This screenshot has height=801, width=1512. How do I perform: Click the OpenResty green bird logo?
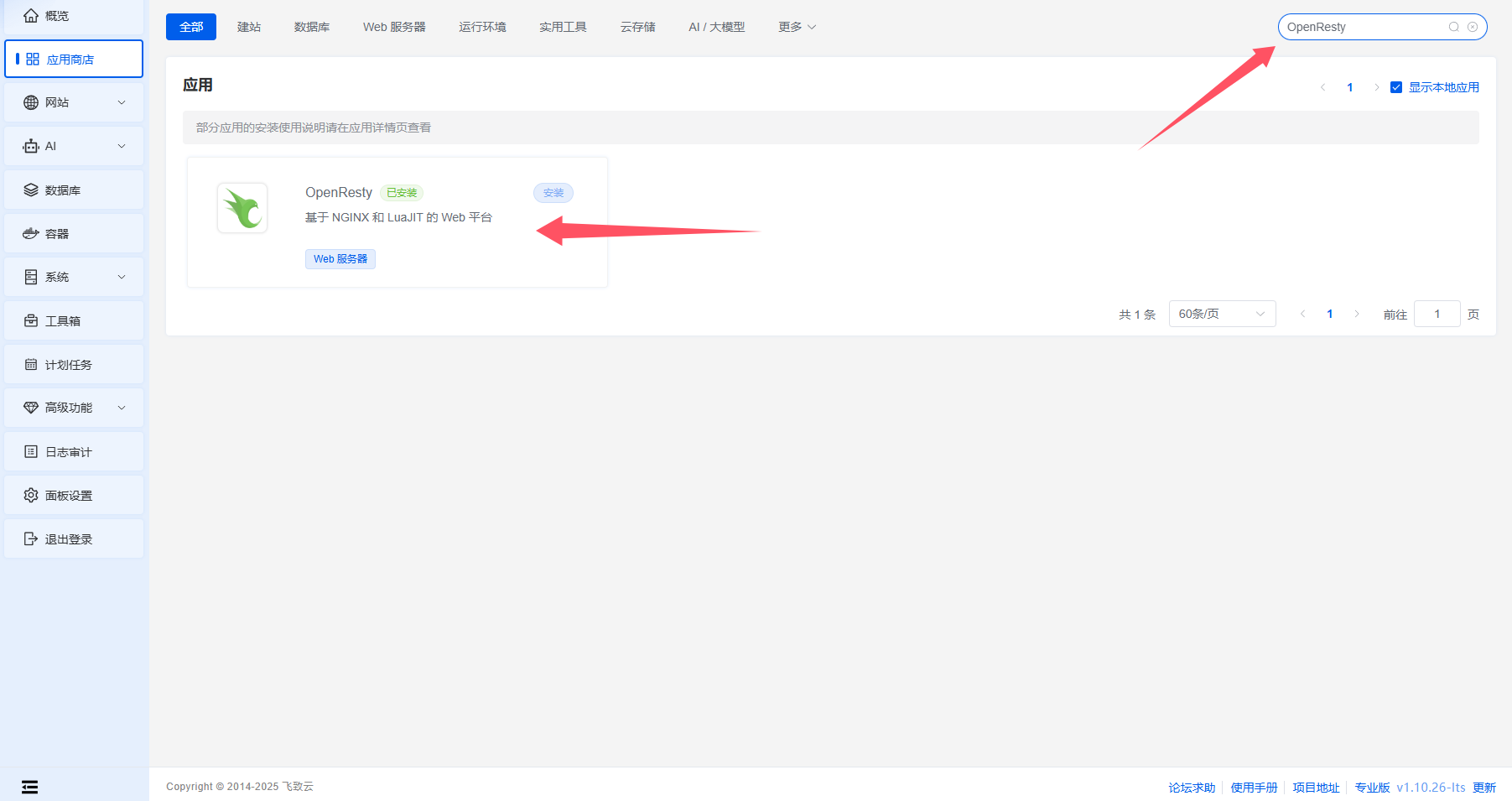242,208
